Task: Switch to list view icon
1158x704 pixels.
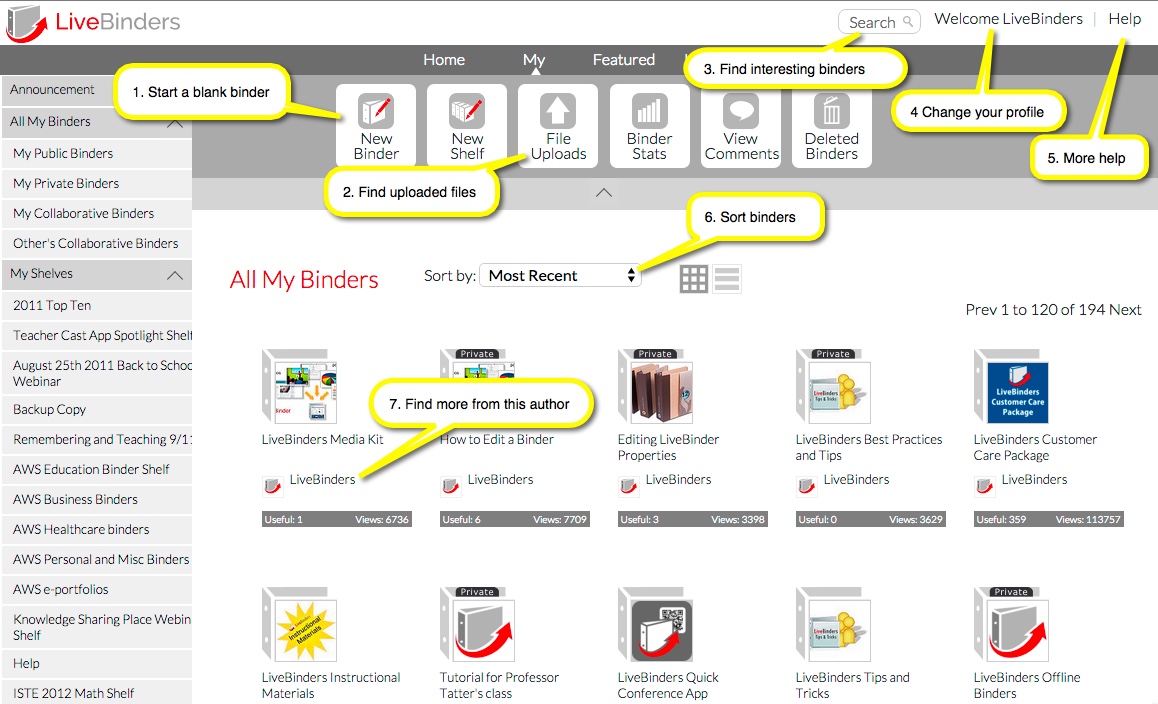Action: (x=727, y=278)
